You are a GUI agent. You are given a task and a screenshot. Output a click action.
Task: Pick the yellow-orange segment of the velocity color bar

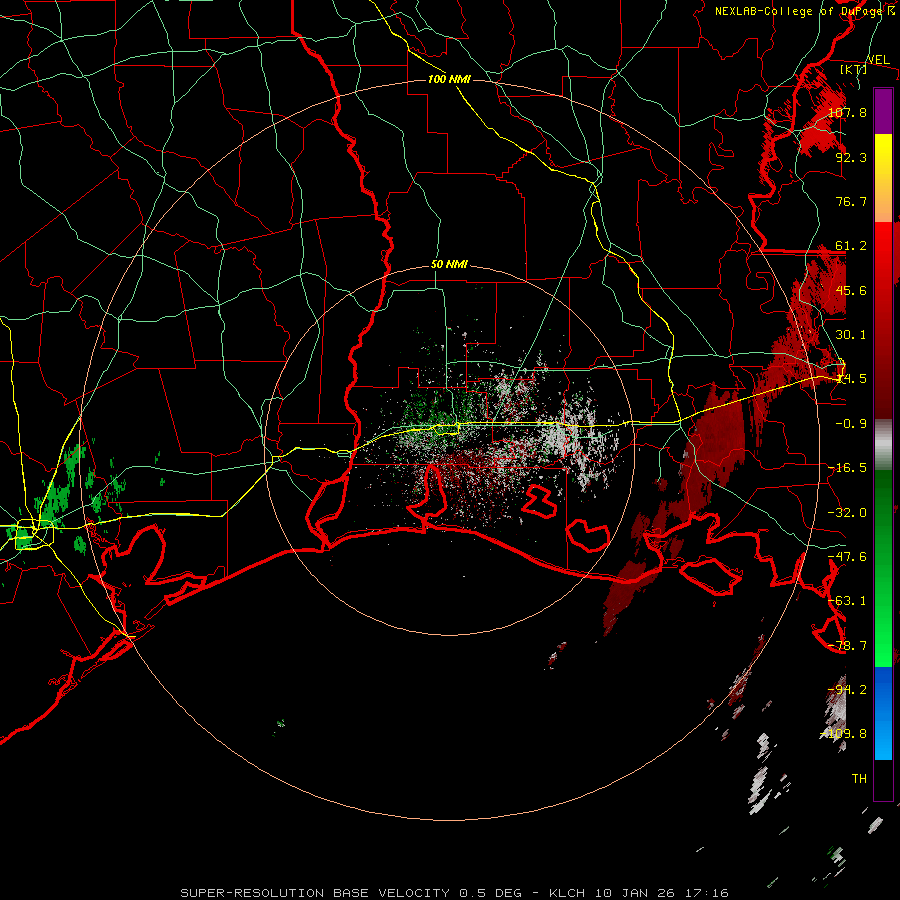[x=883, y=178]
